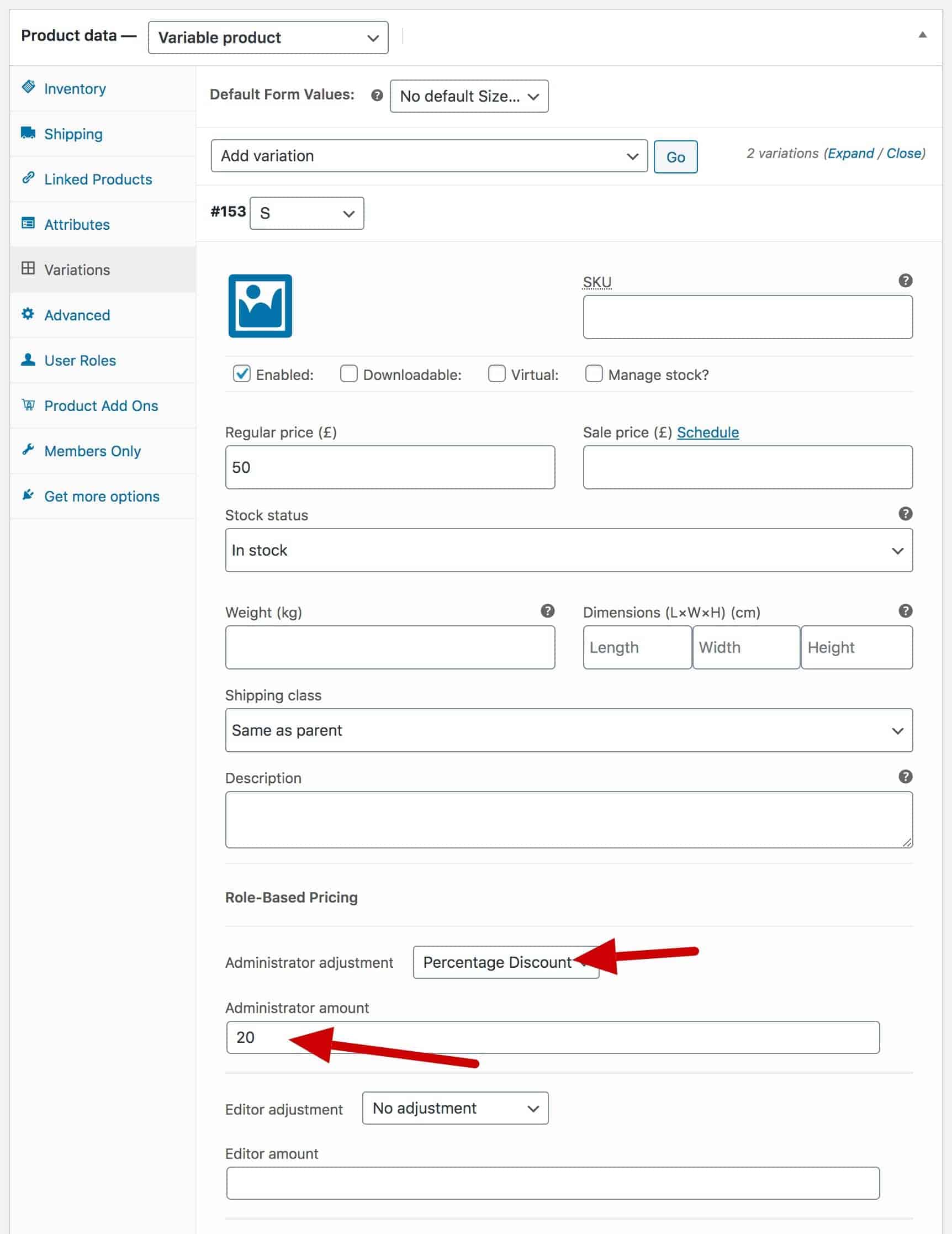Open the Linked Products tab

pos(103,179)
